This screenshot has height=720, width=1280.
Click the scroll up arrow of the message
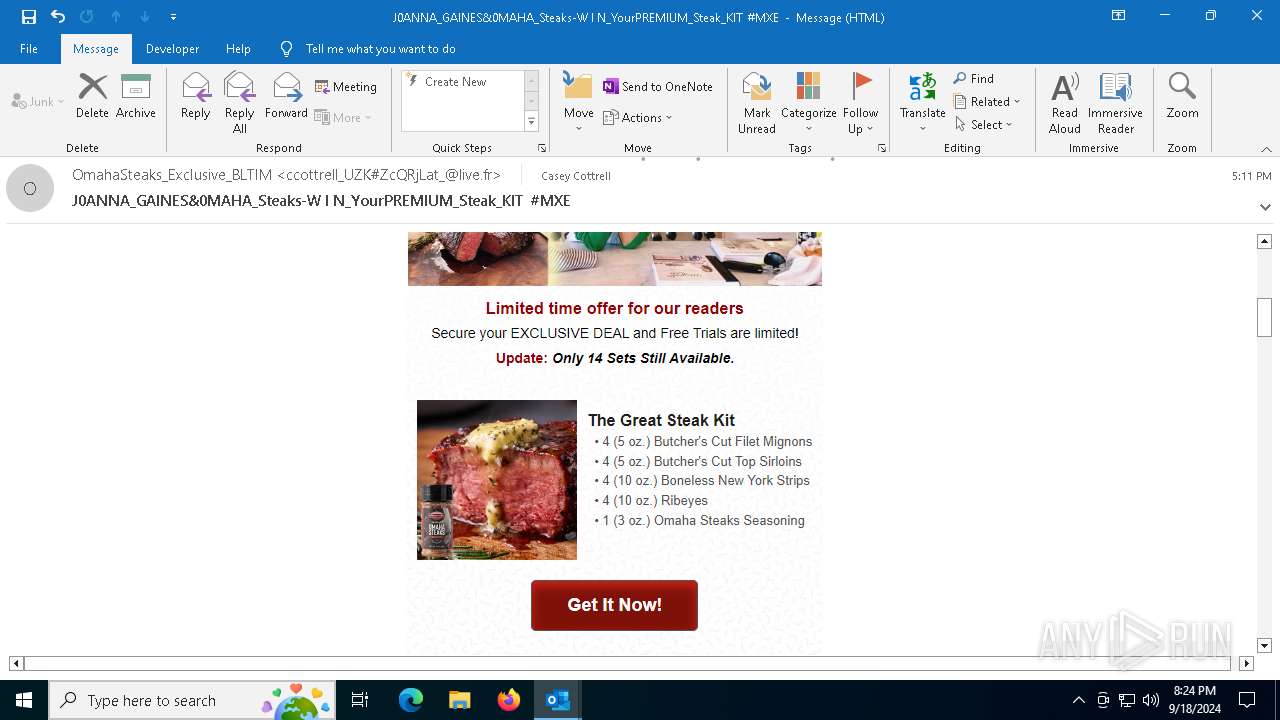coord(1264,241)
